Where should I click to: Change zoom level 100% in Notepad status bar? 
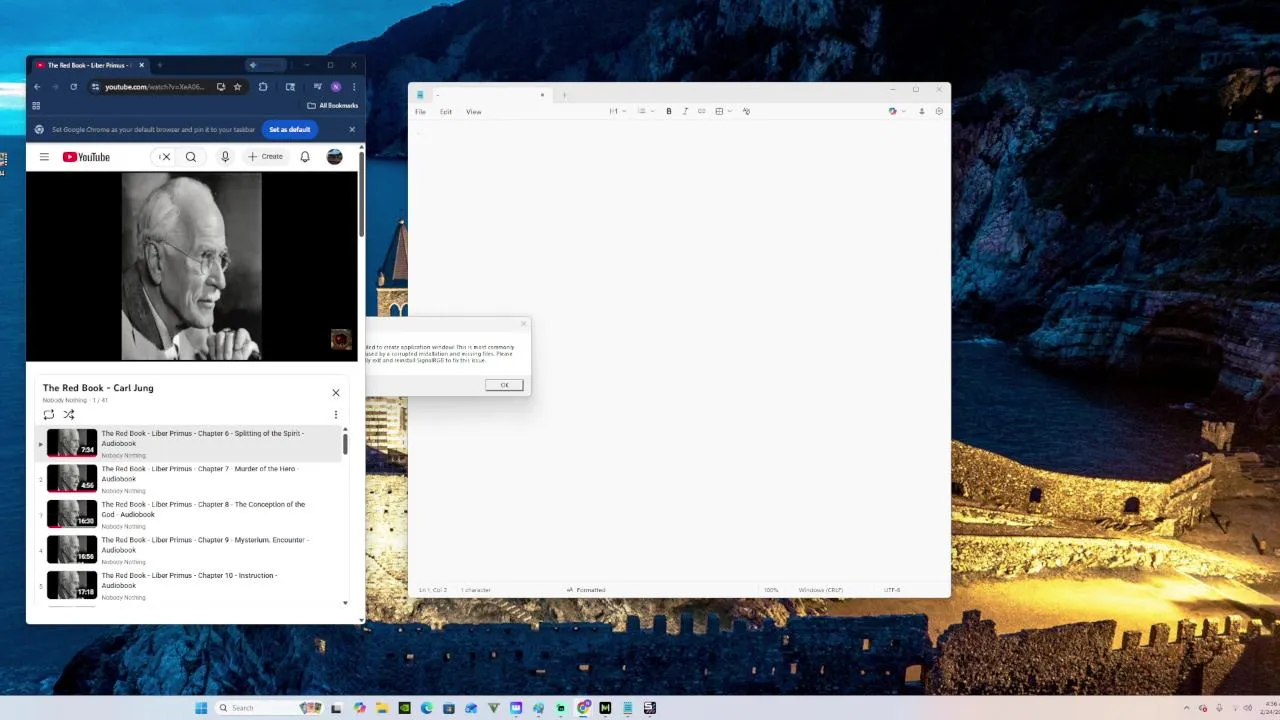(x=771, y=590)
